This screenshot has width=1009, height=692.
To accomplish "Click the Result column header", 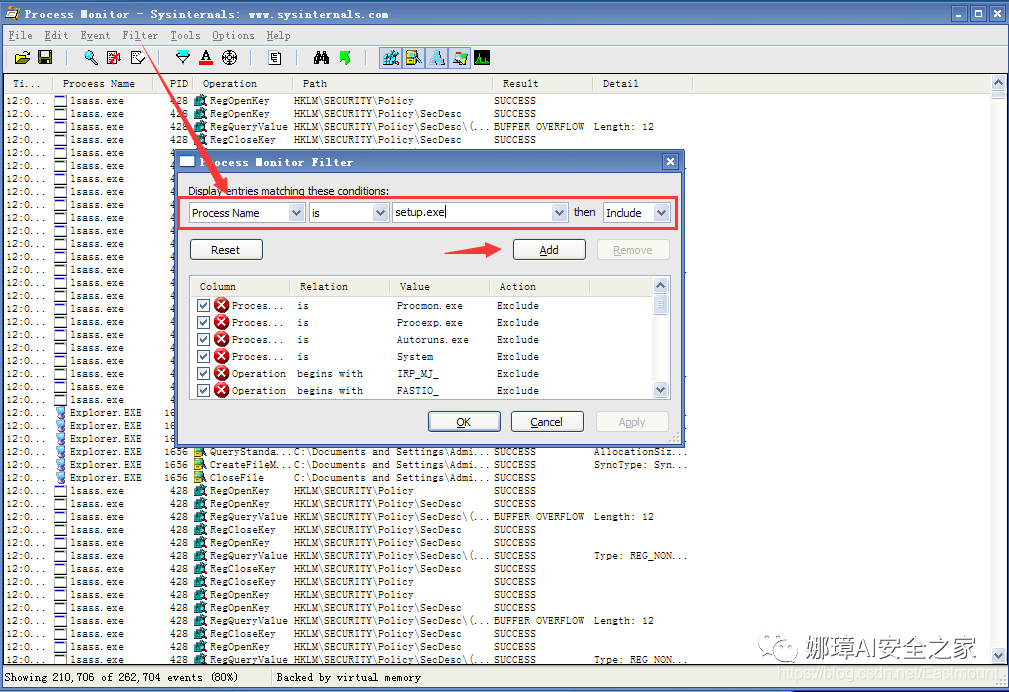I will [542, 84].
